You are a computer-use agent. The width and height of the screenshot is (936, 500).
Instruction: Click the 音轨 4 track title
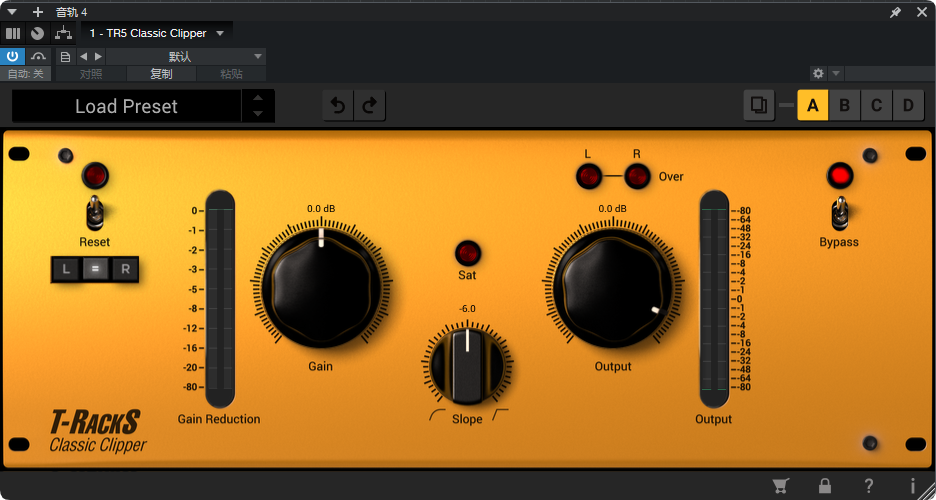coord(71,12)
